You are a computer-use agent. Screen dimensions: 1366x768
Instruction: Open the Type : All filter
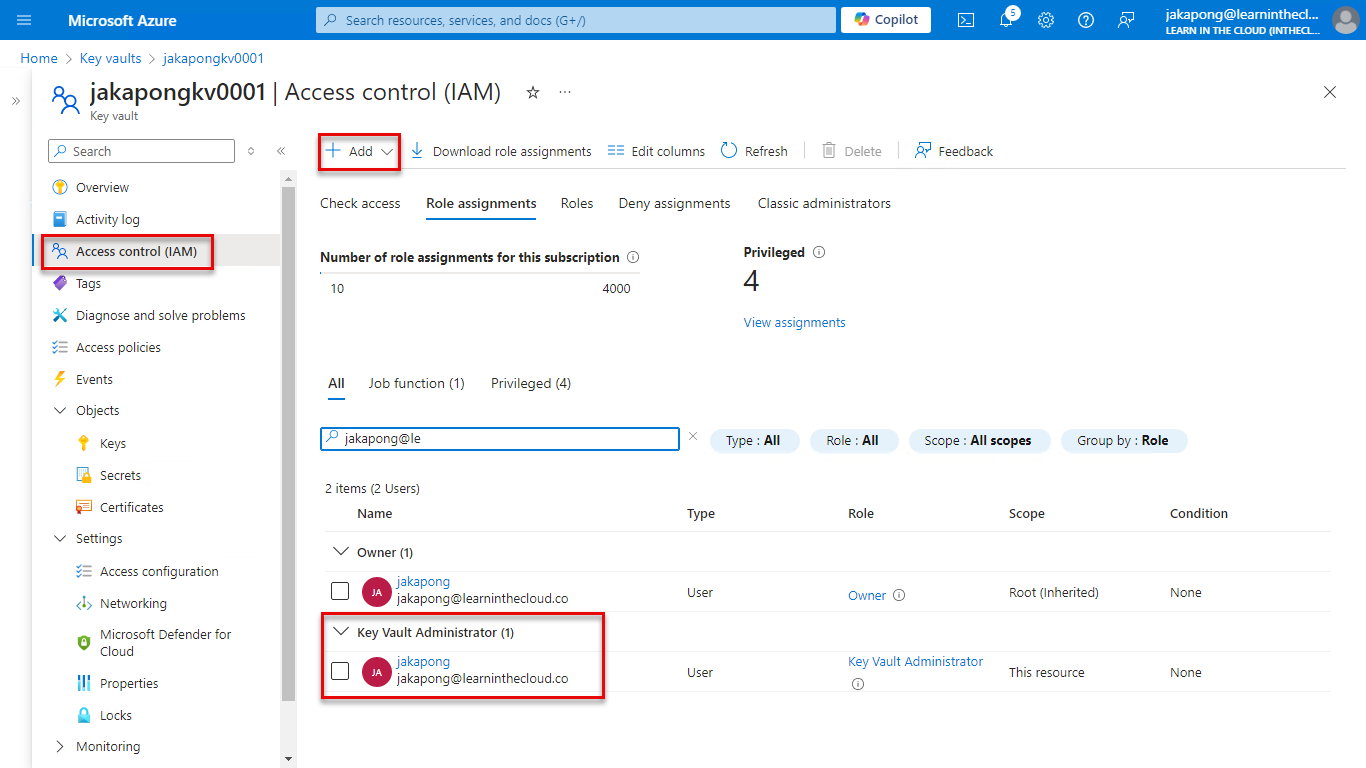tap(754, 440)
